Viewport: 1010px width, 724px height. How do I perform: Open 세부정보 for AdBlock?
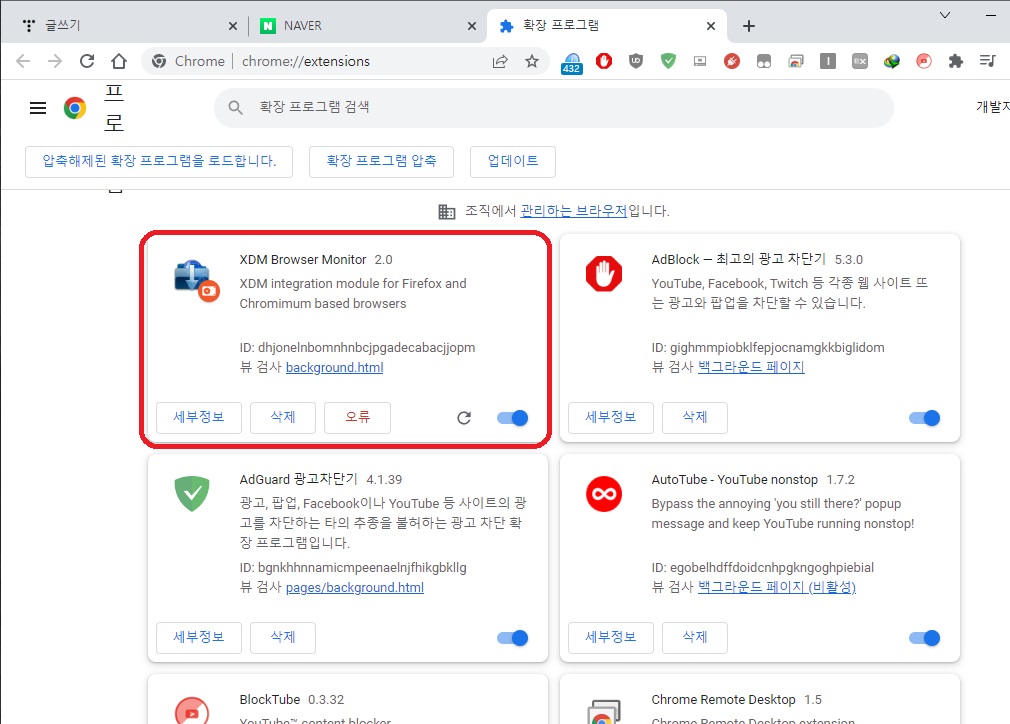[x=611, y=417]
